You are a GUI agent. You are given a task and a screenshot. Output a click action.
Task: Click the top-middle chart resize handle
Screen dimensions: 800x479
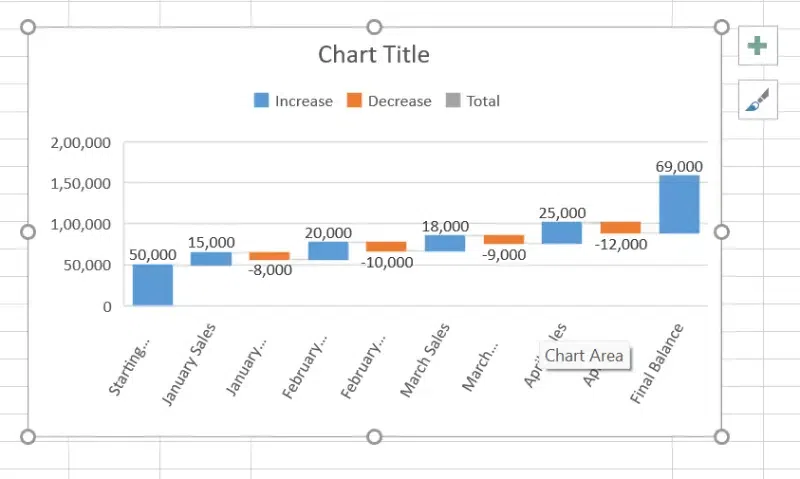374,27
